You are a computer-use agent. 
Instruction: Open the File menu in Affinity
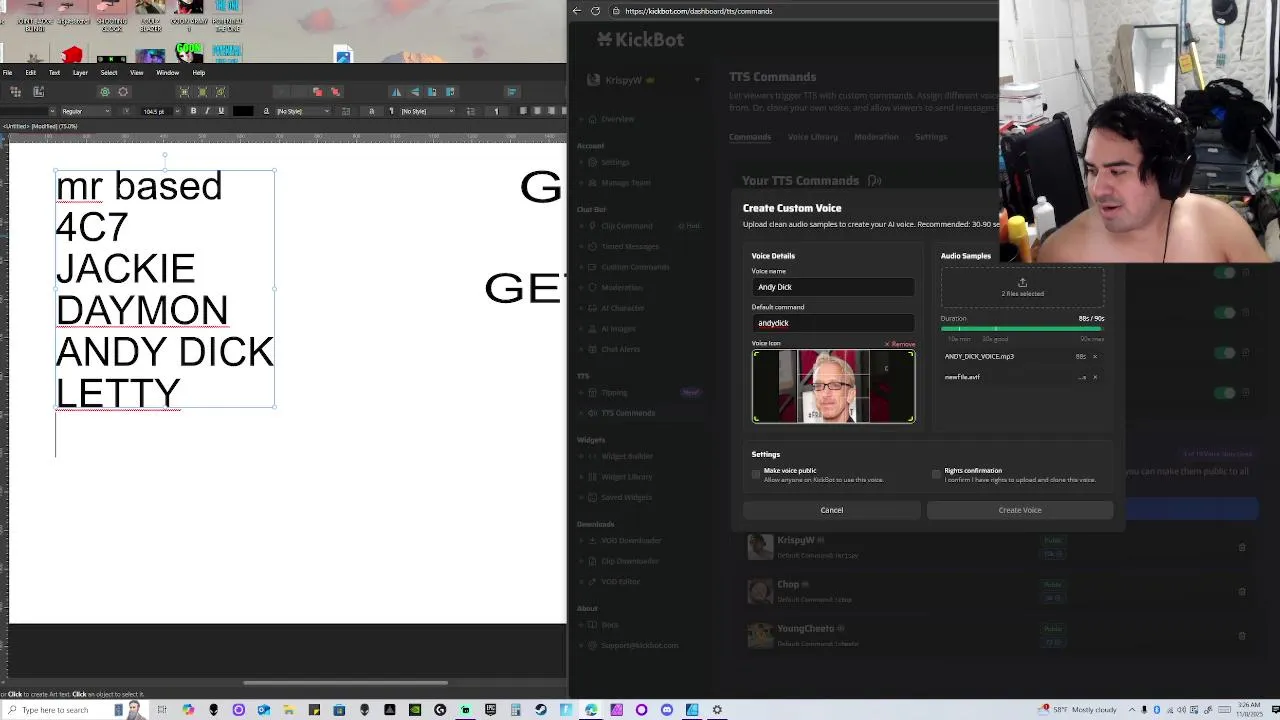coord(7,72)
